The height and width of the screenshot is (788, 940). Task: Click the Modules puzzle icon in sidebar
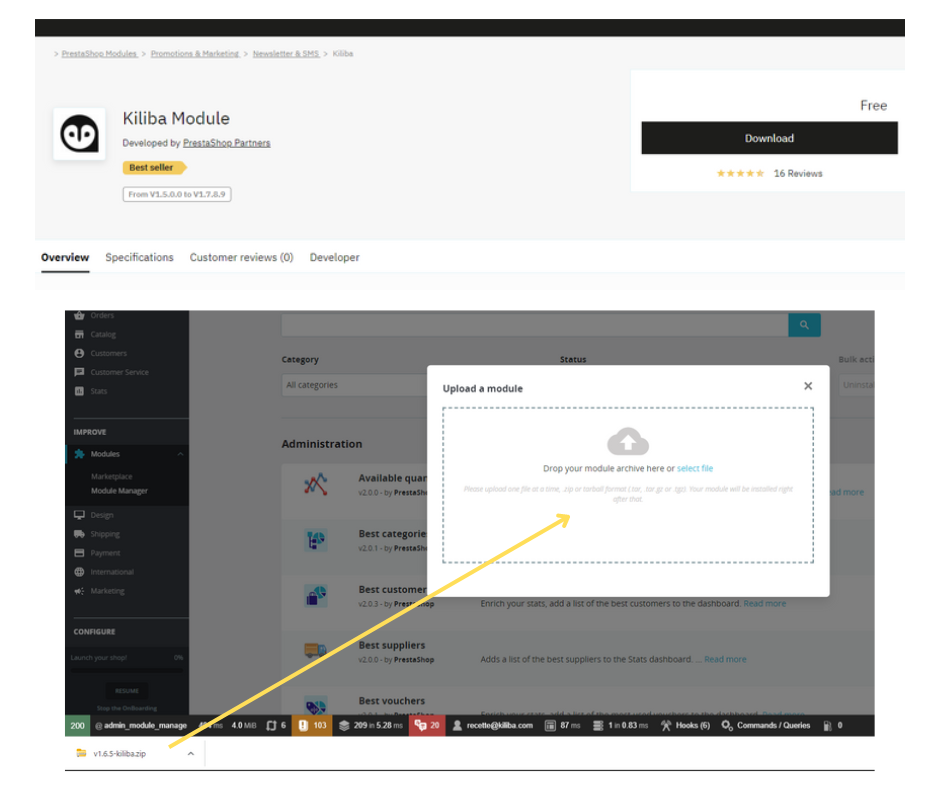coord(79,454)
